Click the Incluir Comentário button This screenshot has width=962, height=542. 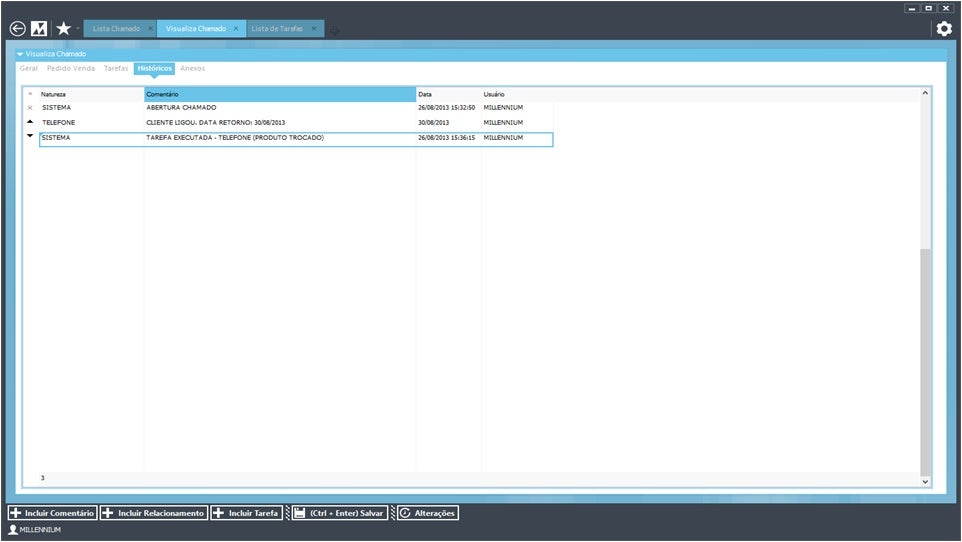[52, 513]
